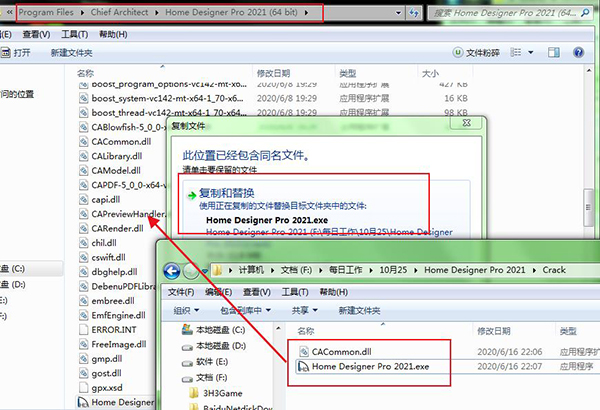Image resolution: width=600 pixels, height=410 pixels.
Task: Choose 复制和替换 option in copy dialog
Action: (x=324, y=207)
